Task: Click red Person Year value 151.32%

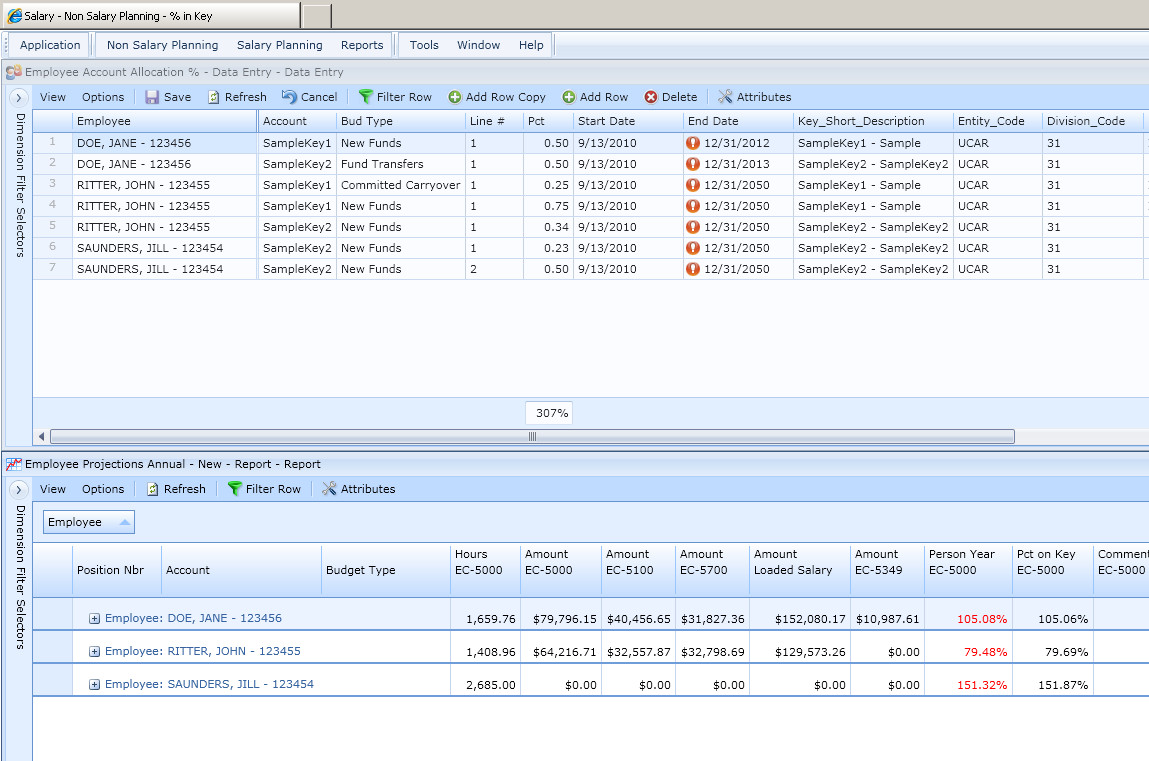Action: click(x=982, y=685)
